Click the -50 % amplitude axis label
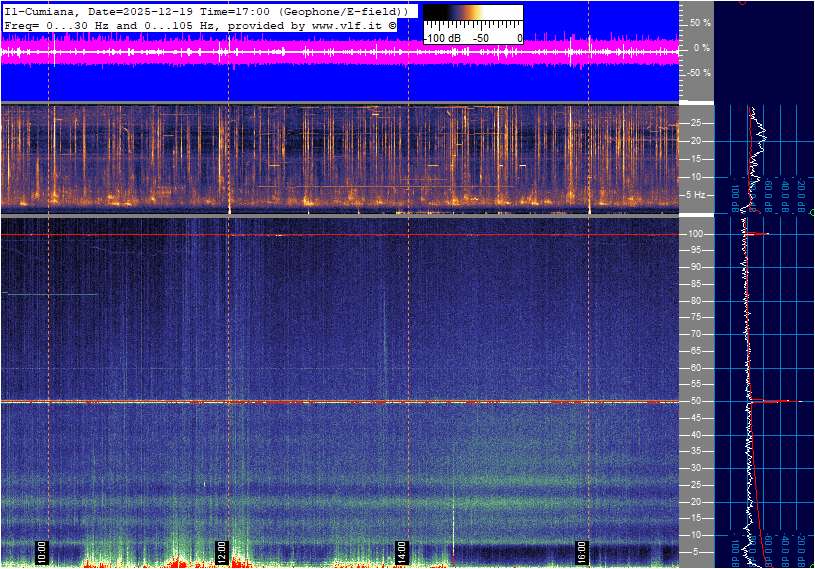This screenshot has height=569, width=815. [698, 73]
